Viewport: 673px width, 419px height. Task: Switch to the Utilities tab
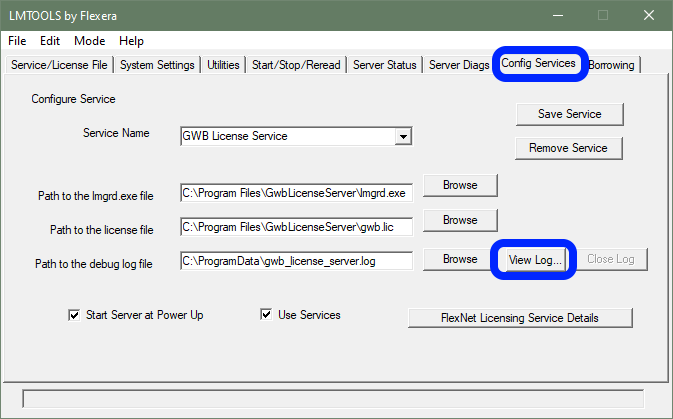coord(223,65)
